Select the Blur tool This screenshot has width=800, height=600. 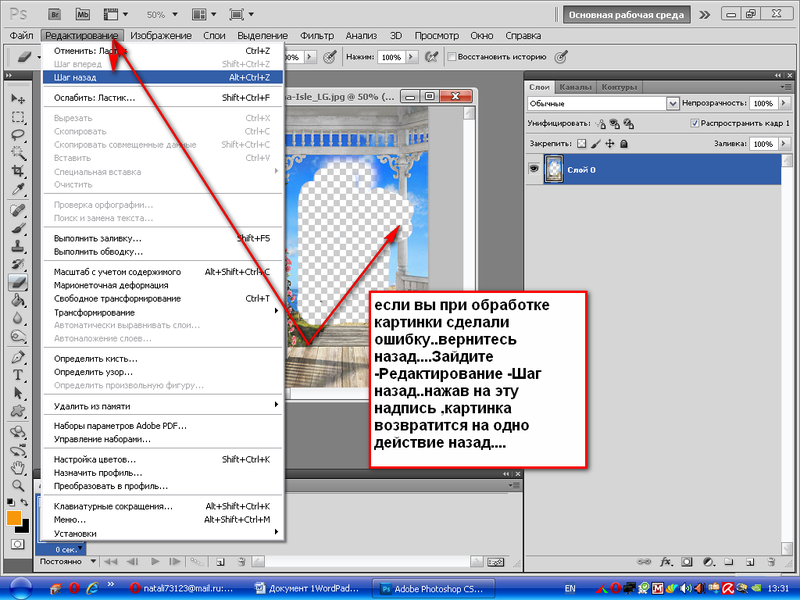pyautogui.click(x=18, y=318)
